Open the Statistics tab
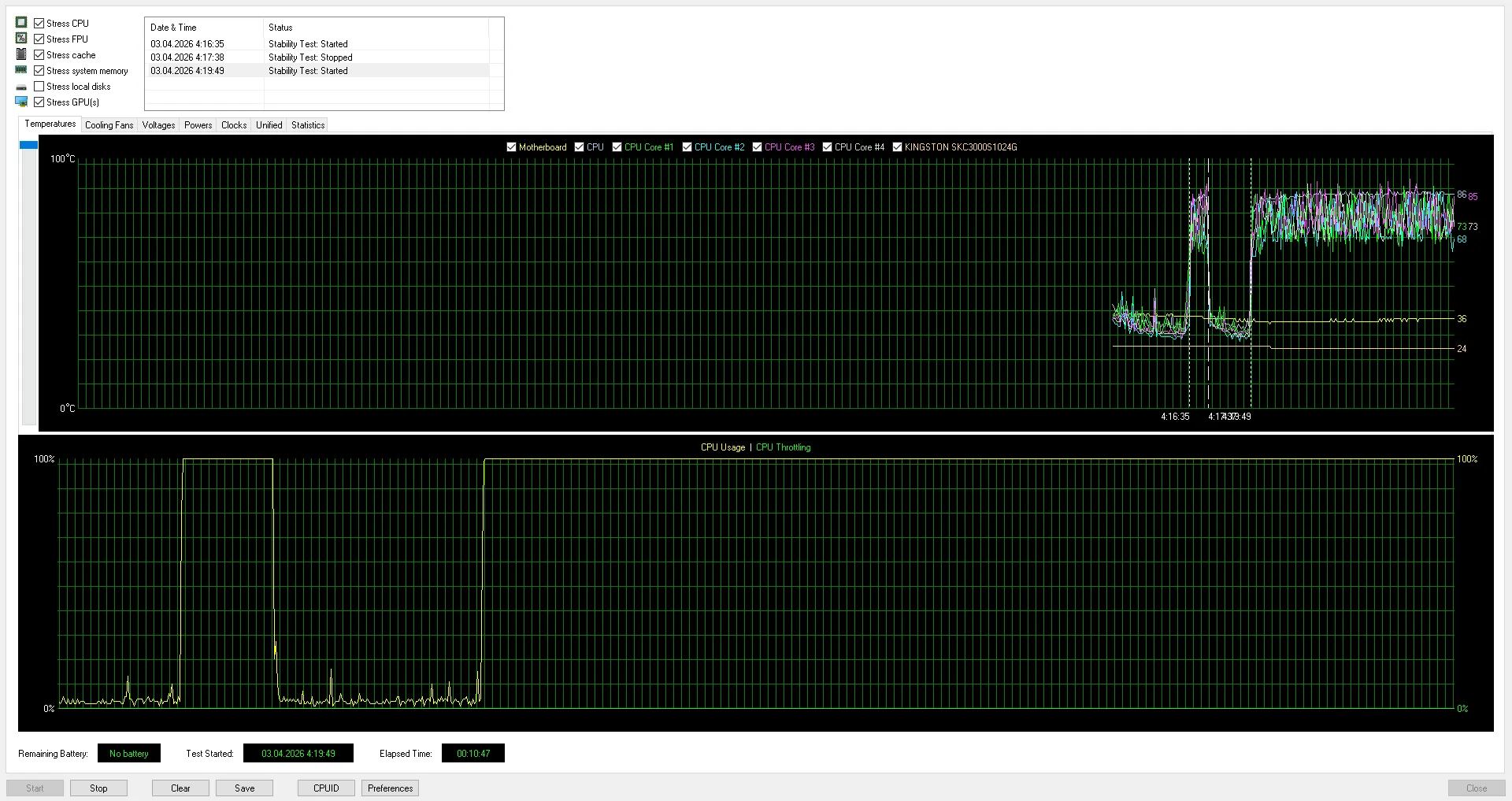Screen dimensions: 1512x801 (307, 125)
